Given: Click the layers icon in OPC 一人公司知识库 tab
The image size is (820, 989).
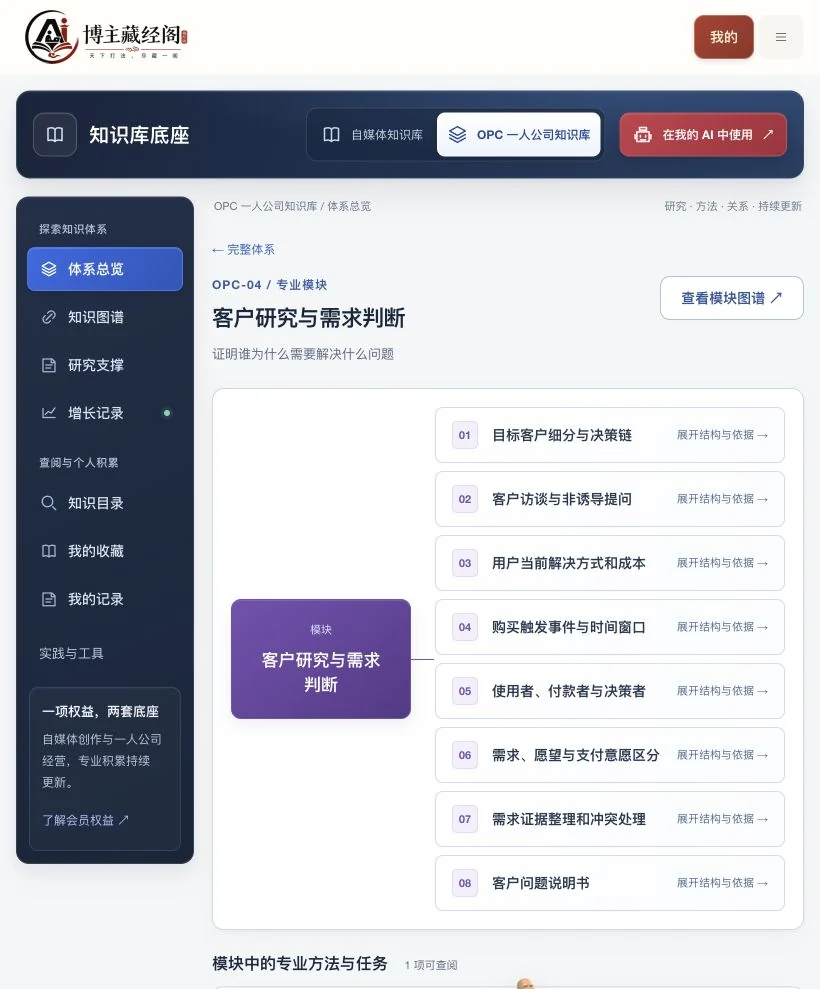Looking at the screenshot, I should pyautogui.click(x=457, y=134).
